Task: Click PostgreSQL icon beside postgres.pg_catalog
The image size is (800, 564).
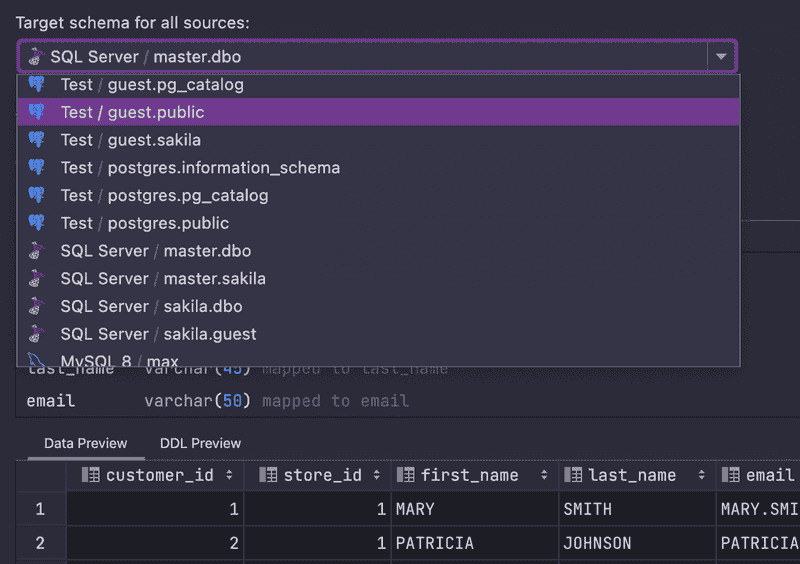Action: click(x=36, y=194)
